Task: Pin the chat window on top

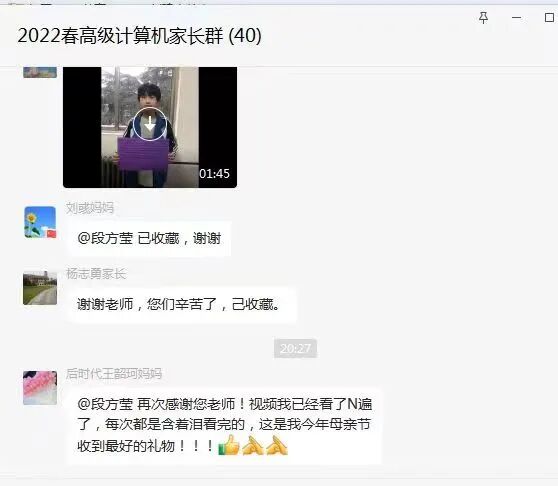Action: 483,17
